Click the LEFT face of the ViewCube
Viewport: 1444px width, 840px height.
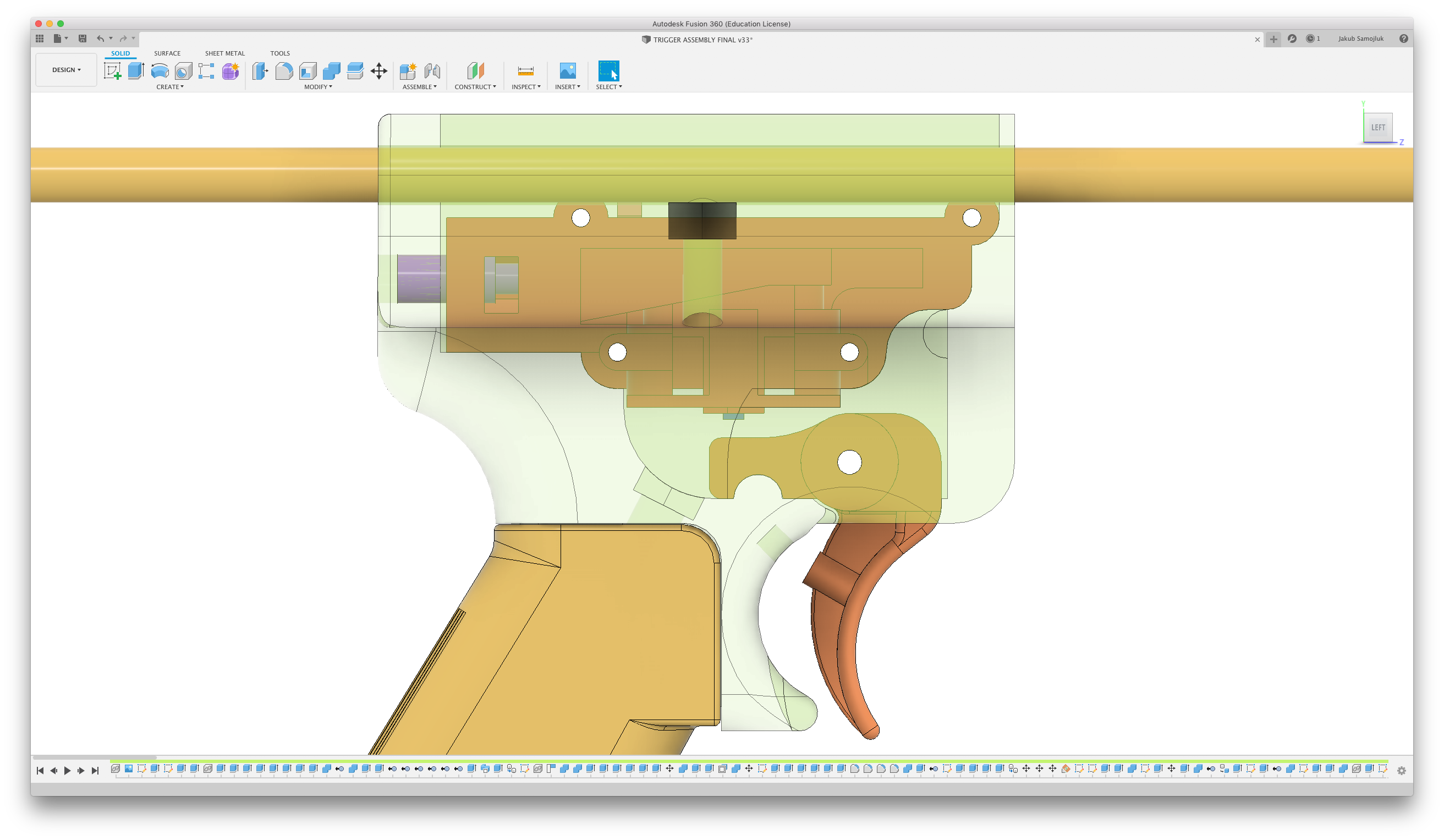[x=1377, y=128]
